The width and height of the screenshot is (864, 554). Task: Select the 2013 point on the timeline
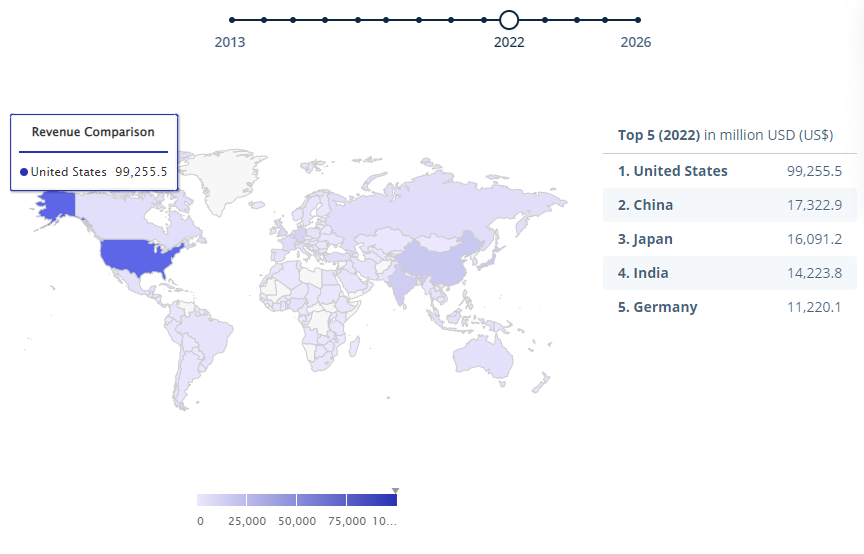coord(231,19)
